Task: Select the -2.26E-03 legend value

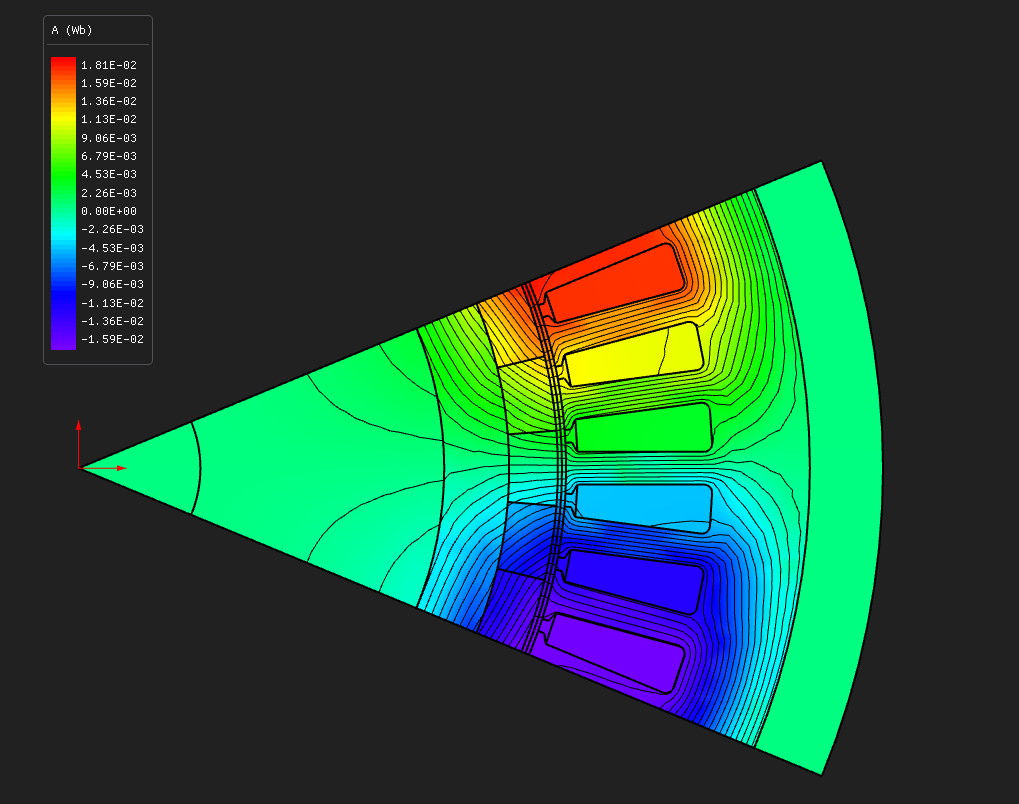Action: click(x=112, y=229)
